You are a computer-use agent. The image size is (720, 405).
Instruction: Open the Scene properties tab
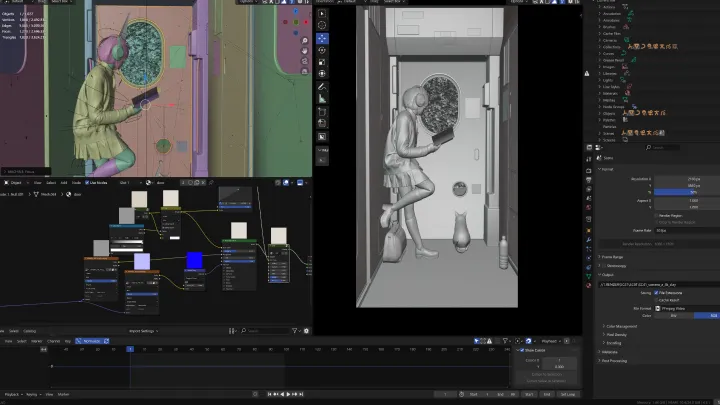pos(589,198)
